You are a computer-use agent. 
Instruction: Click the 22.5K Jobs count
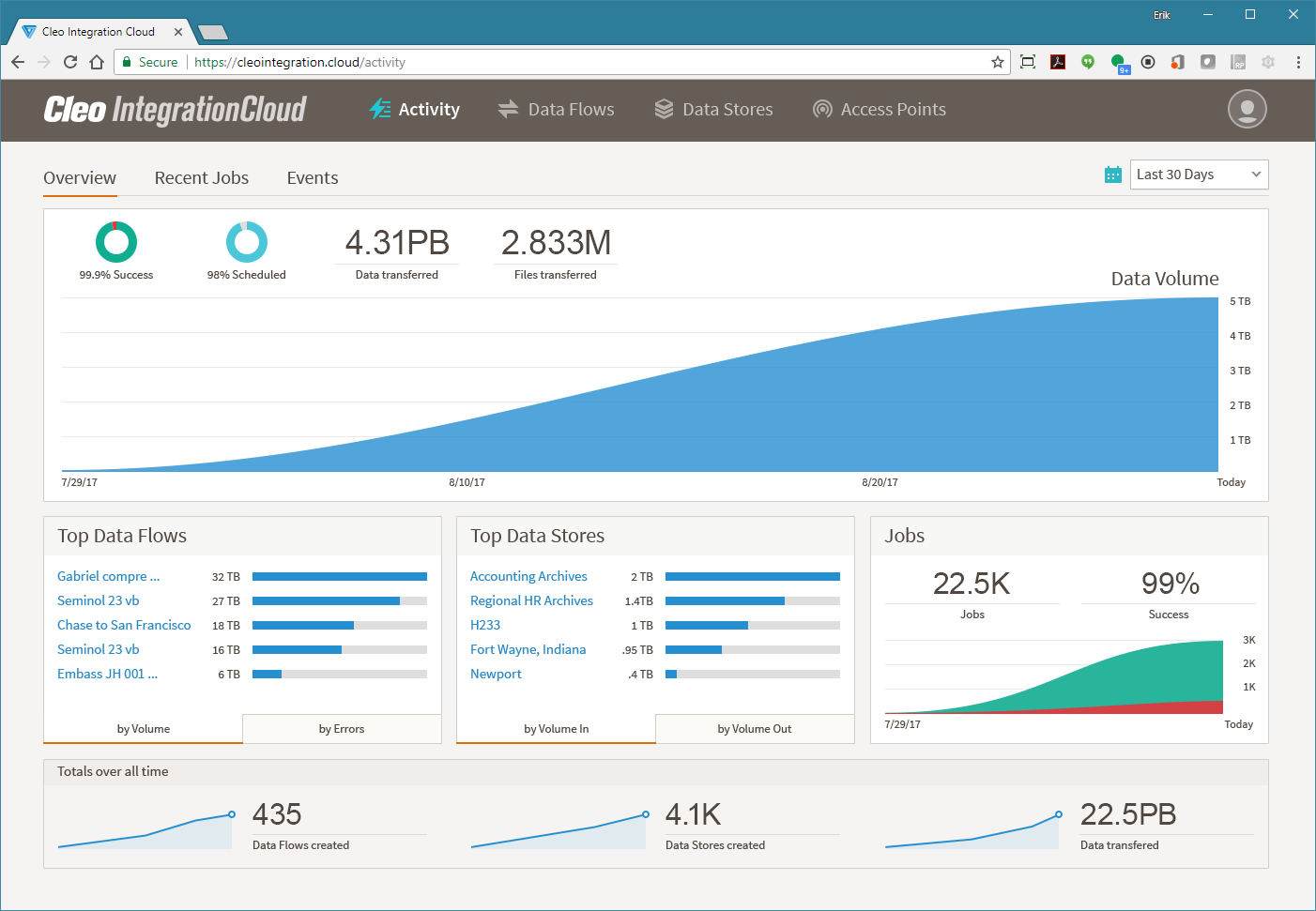pos(972,584)
